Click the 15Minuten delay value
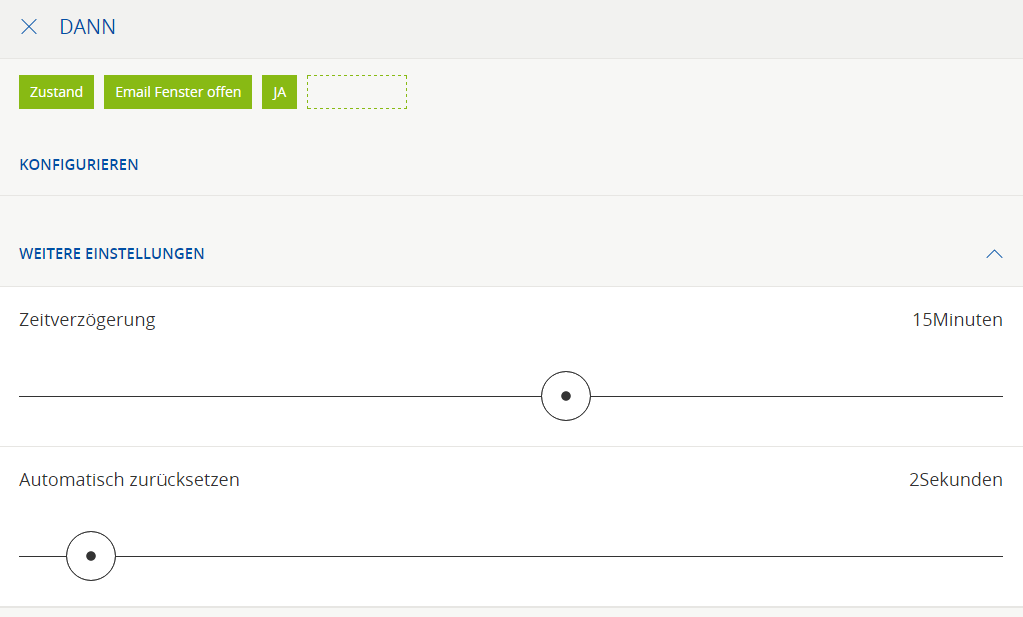 click(x=956, y=320)
